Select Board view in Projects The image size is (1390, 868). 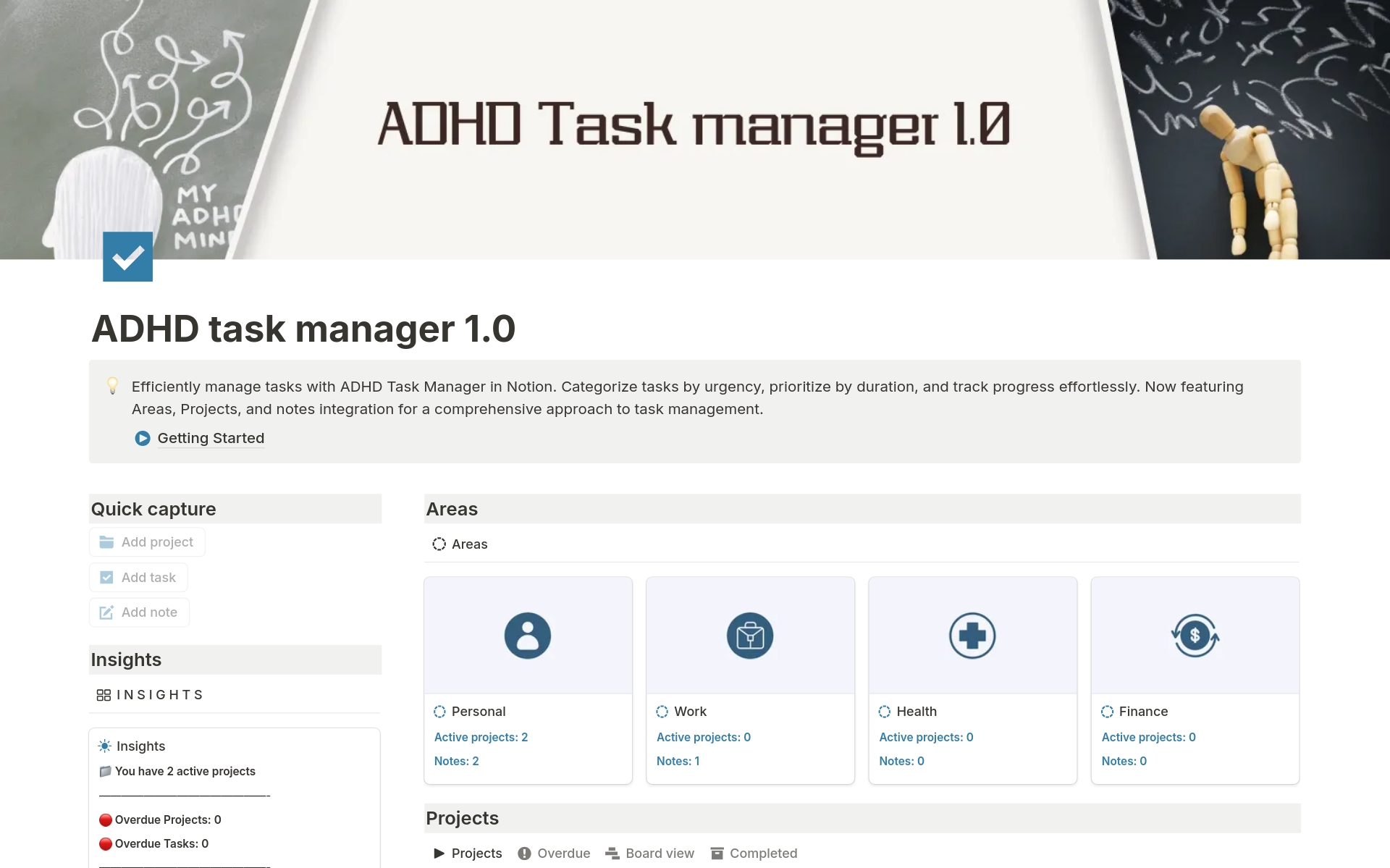tap(659, 853)
